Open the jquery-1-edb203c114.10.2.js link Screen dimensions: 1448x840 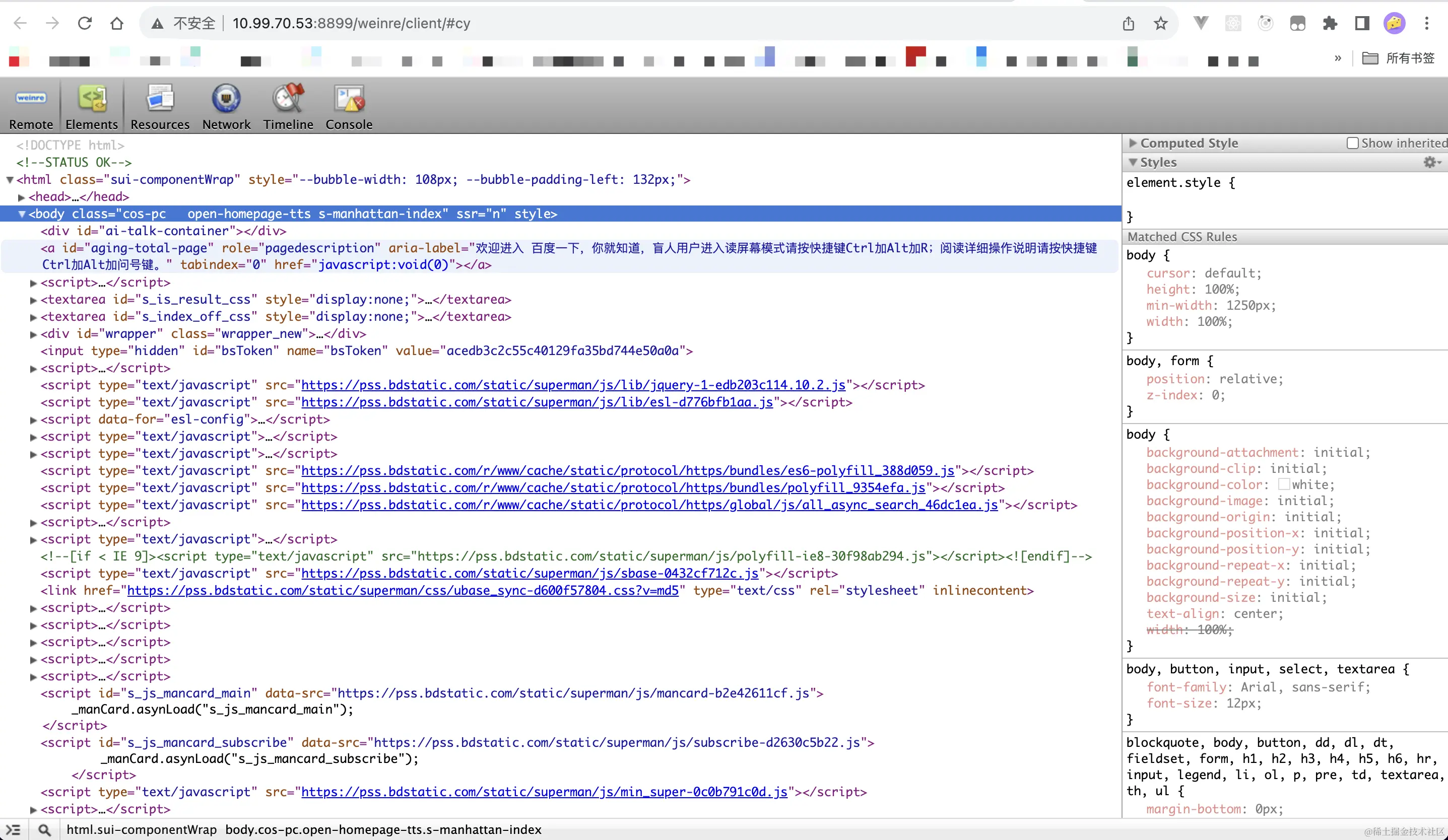click(x=573, y=385)
